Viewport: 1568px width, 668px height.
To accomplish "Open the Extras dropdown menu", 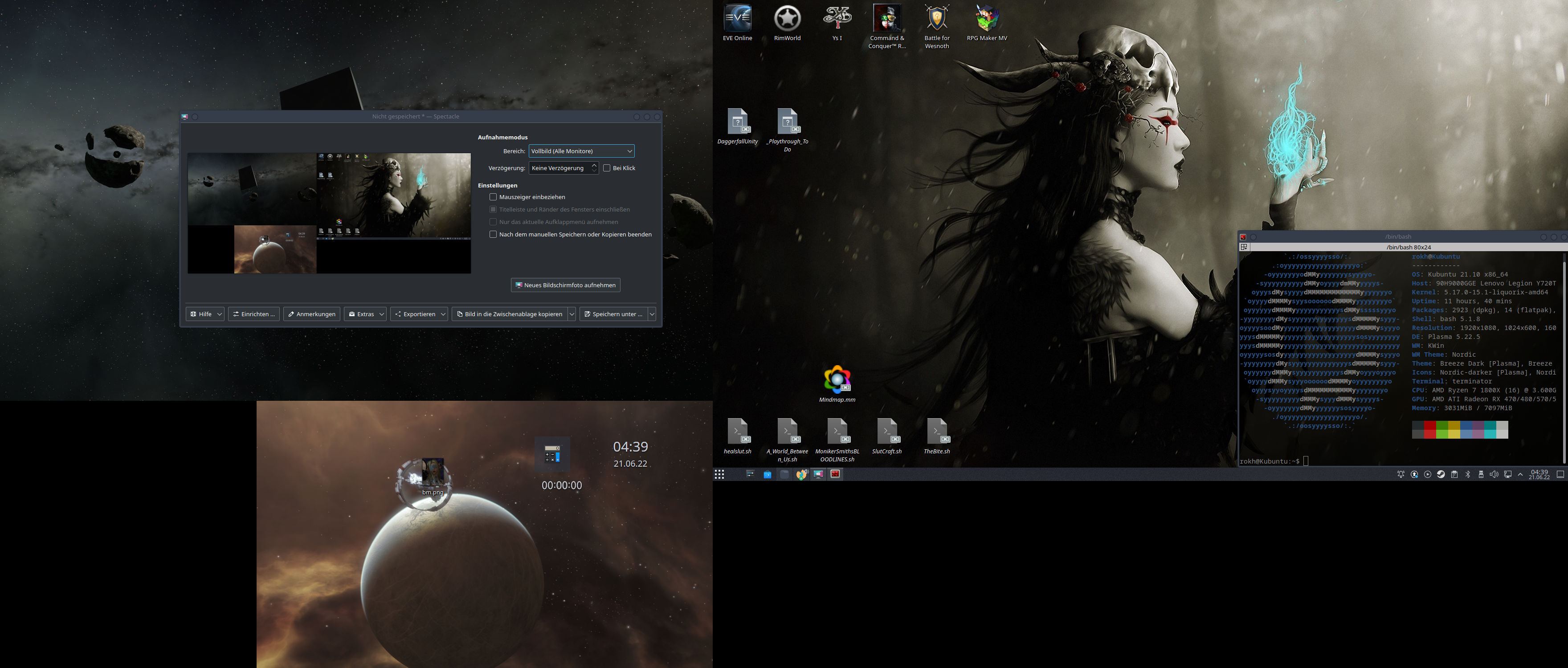I will [365, 314].
